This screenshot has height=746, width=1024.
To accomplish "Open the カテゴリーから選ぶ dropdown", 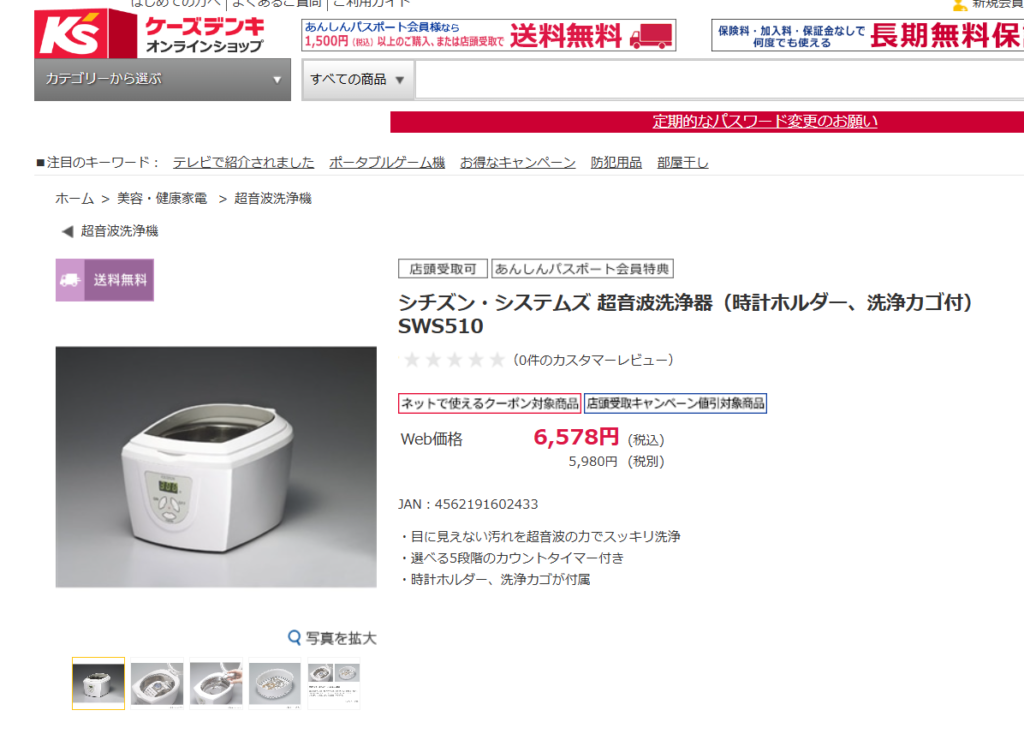I will tap(163, 79).
